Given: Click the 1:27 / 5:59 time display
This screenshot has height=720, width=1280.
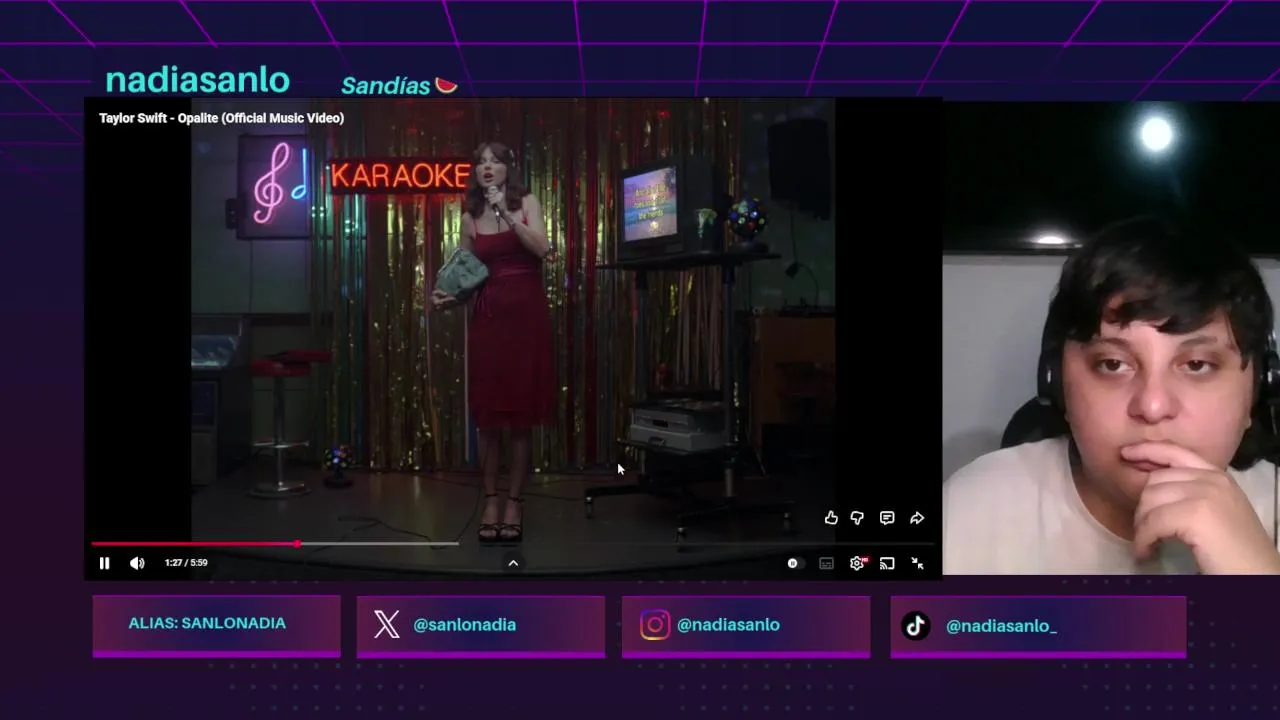Looking at the screenshot, I should click(186, 563).
